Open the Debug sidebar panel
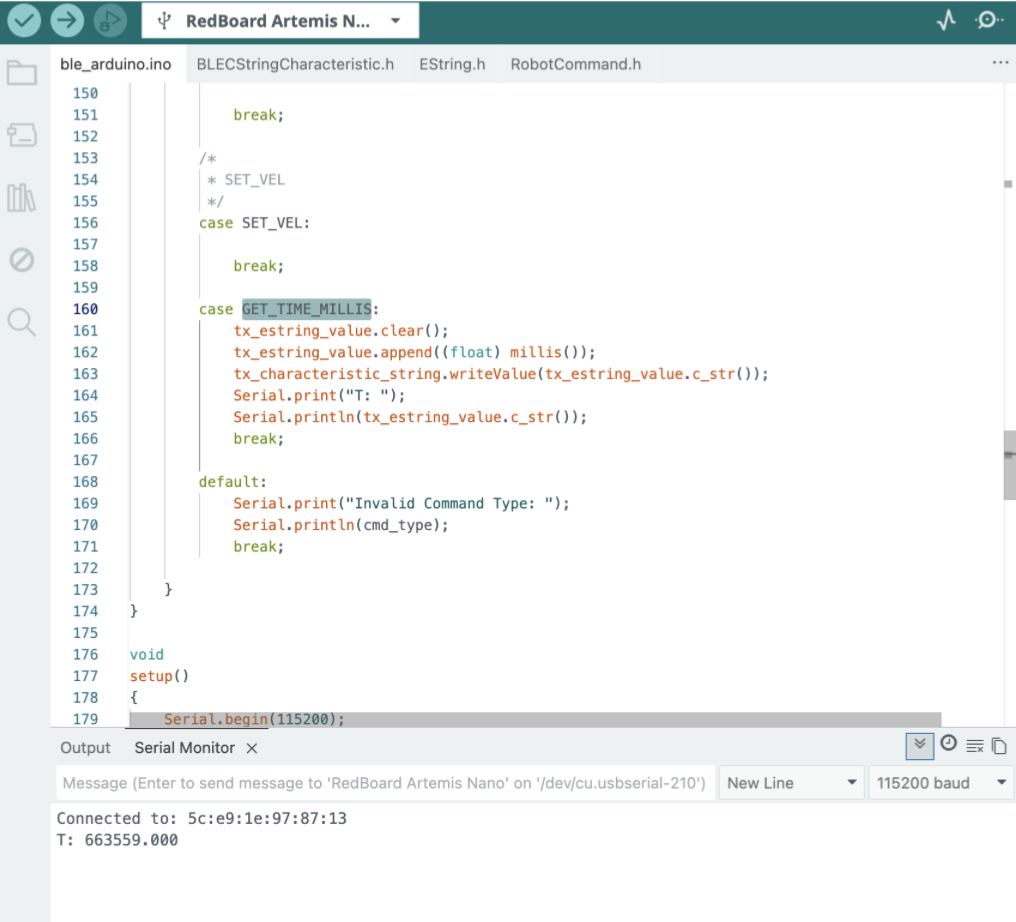 pyautogui.click(x=21, y=260)
